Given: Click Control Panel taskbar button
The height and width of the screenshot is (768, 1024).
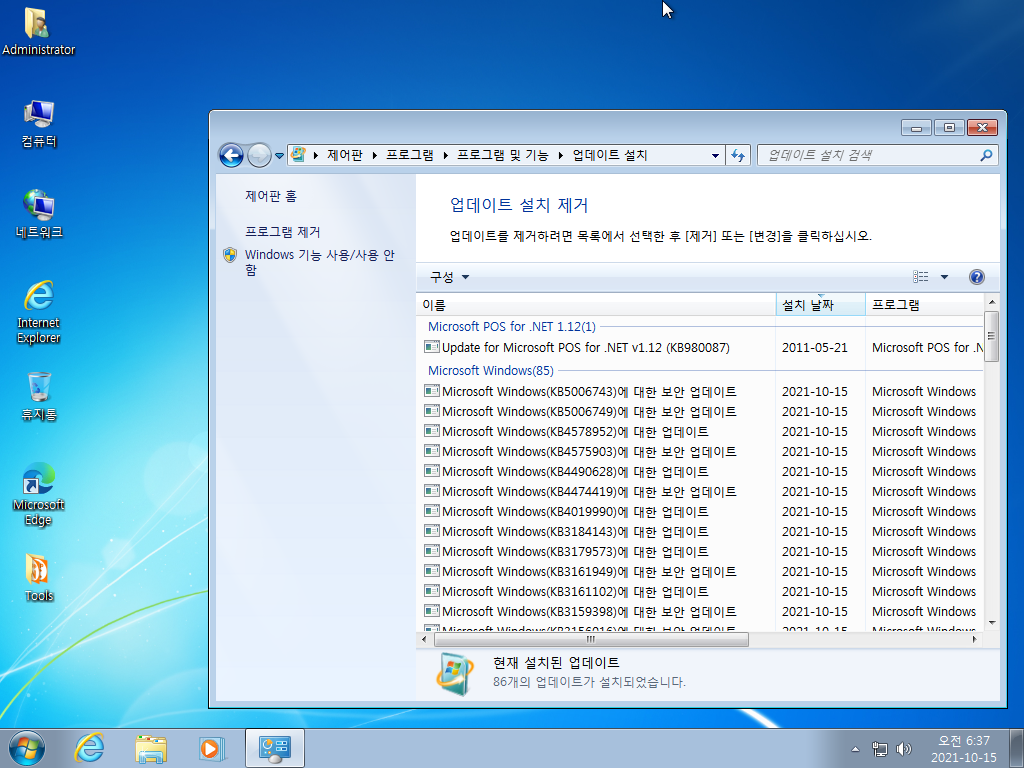Looking at the screenshot, I should pos(274,748).
